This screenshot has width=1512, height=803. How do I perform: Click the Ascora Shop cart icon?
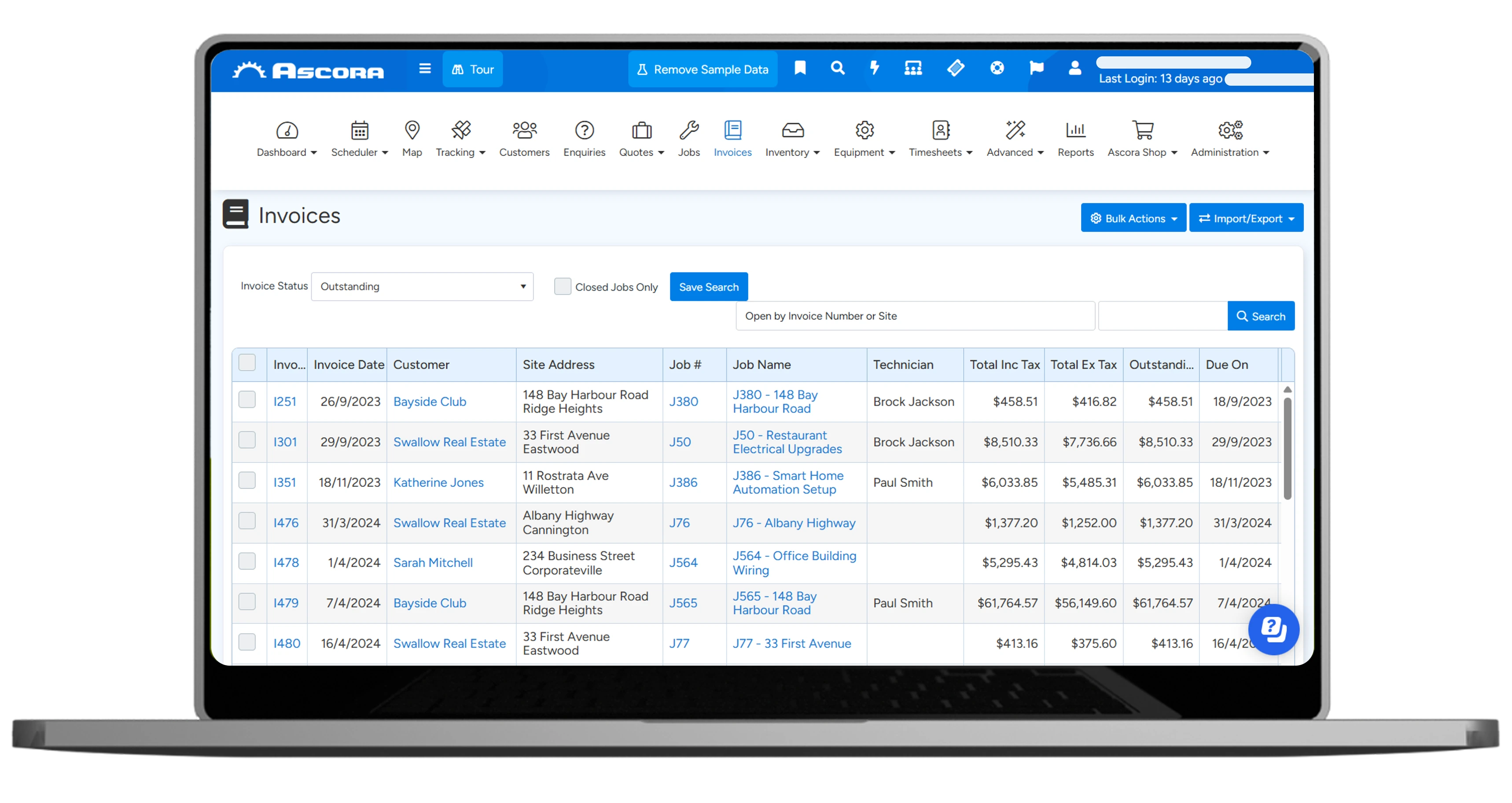1142,130
